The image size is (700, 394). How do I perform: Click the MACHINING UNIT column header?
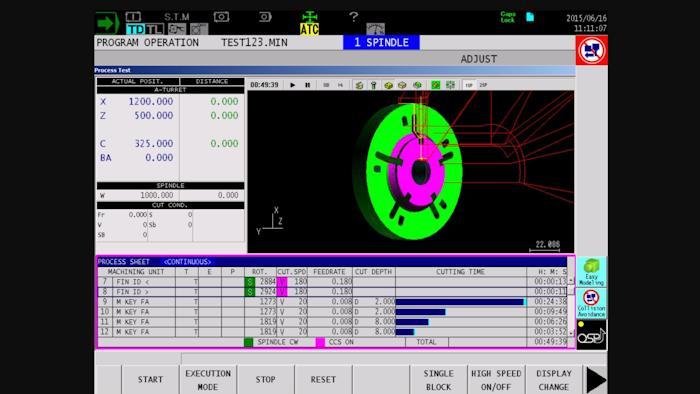[136, 271]
